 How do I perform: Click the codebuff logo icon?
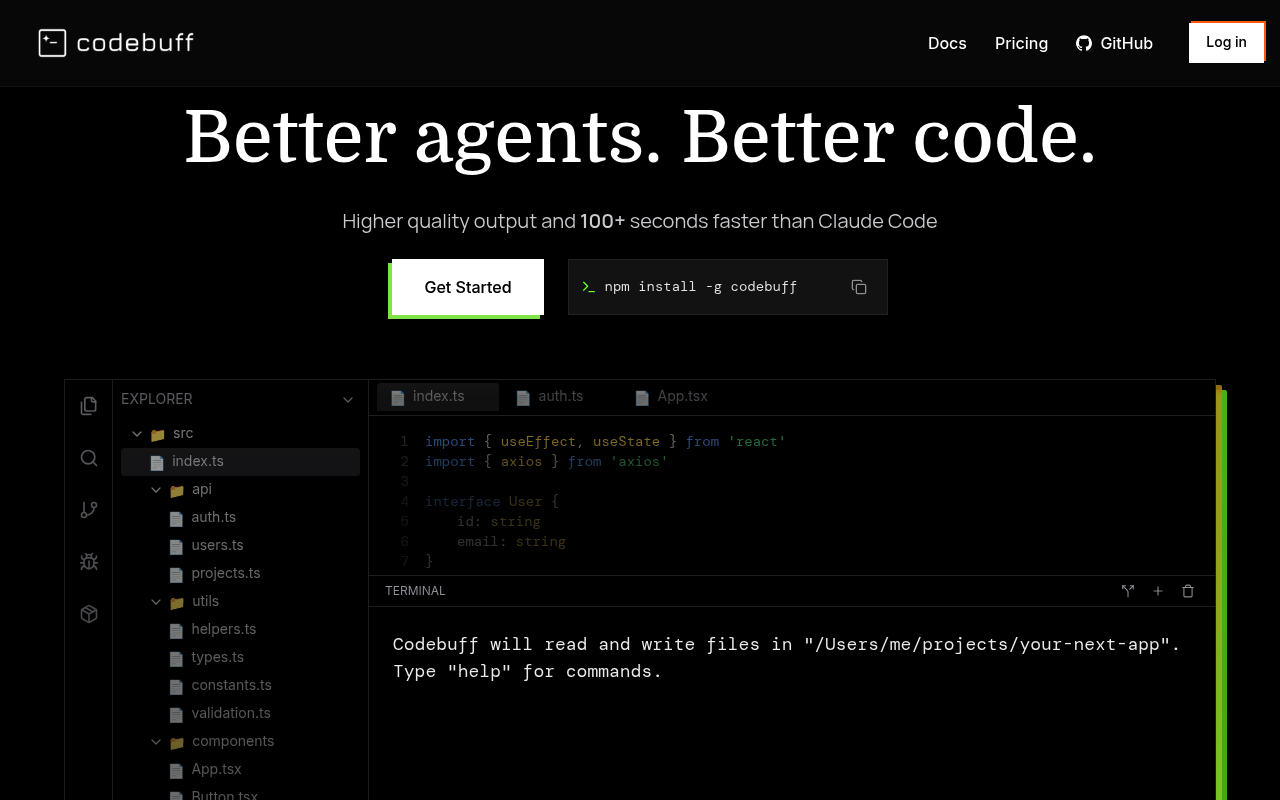(52, 43)
